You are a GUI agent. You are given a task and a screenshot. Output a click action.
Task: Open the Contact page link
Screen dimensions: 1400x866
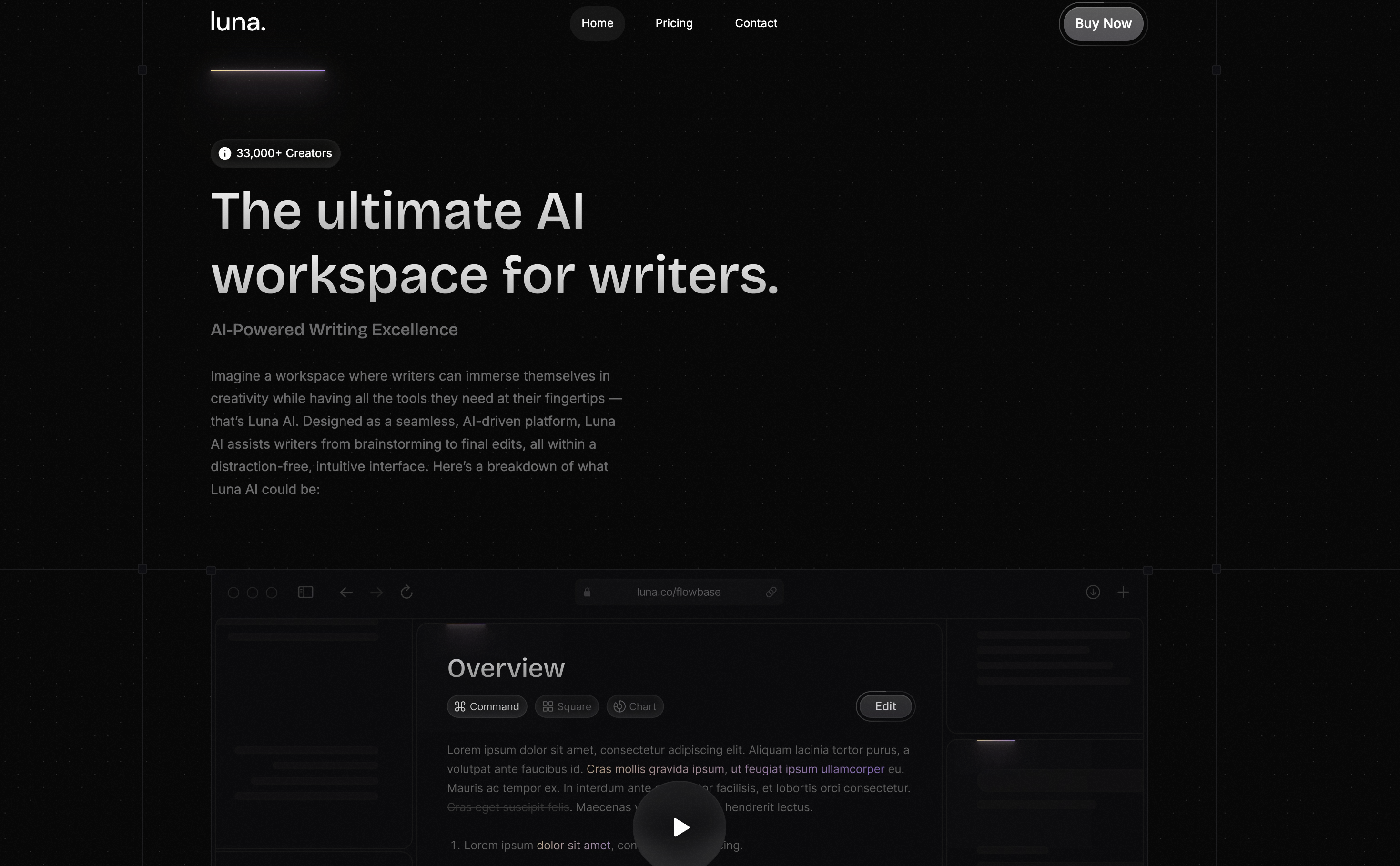point(756,23)
